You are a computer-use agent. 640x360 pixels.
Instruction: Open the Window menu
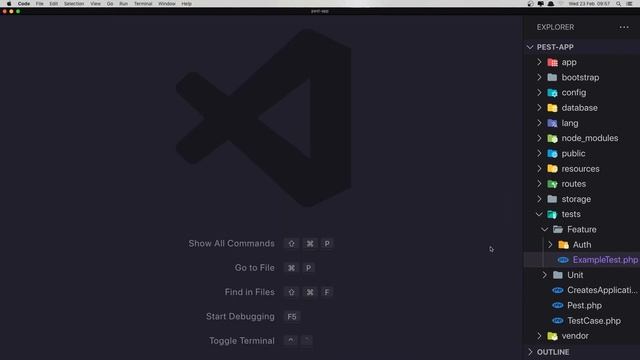(167, 4)
